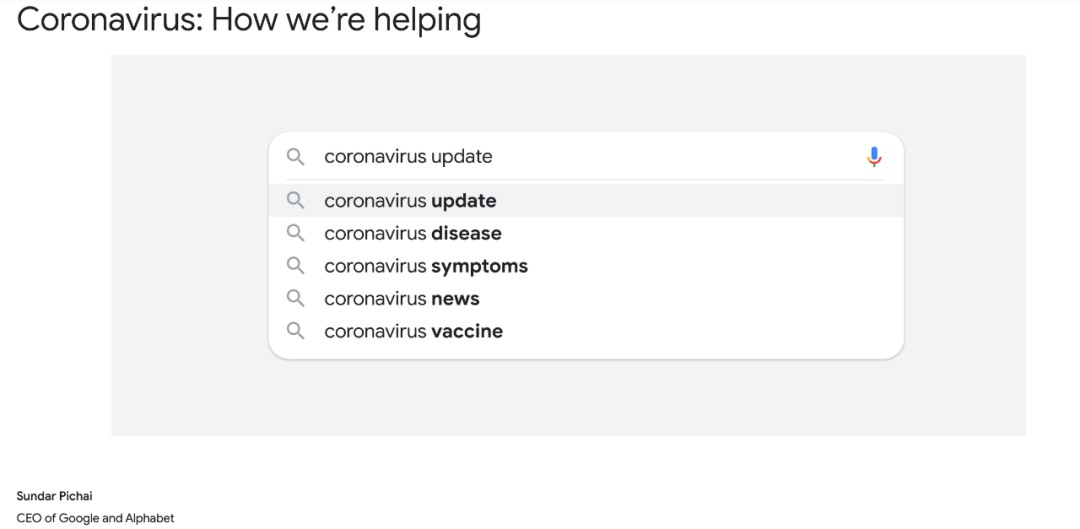Click the gray hero banner below the suggestions

568,398
